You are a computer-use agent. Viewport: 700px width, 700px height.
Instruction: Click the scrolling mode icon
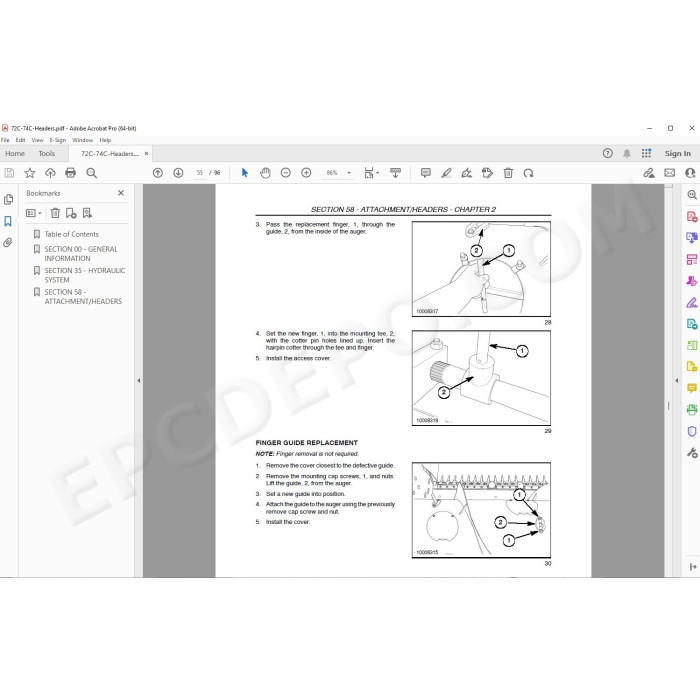396,173
